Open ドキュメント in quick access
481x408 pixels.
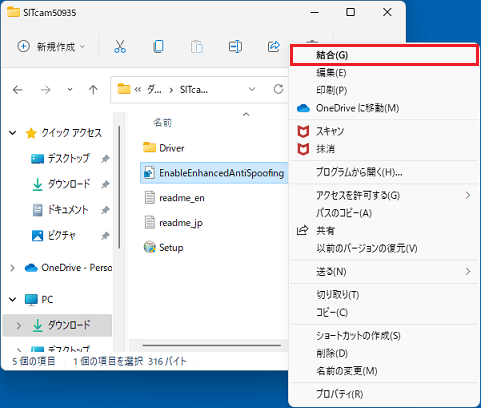pyautogui.click(x=60, y=210)
